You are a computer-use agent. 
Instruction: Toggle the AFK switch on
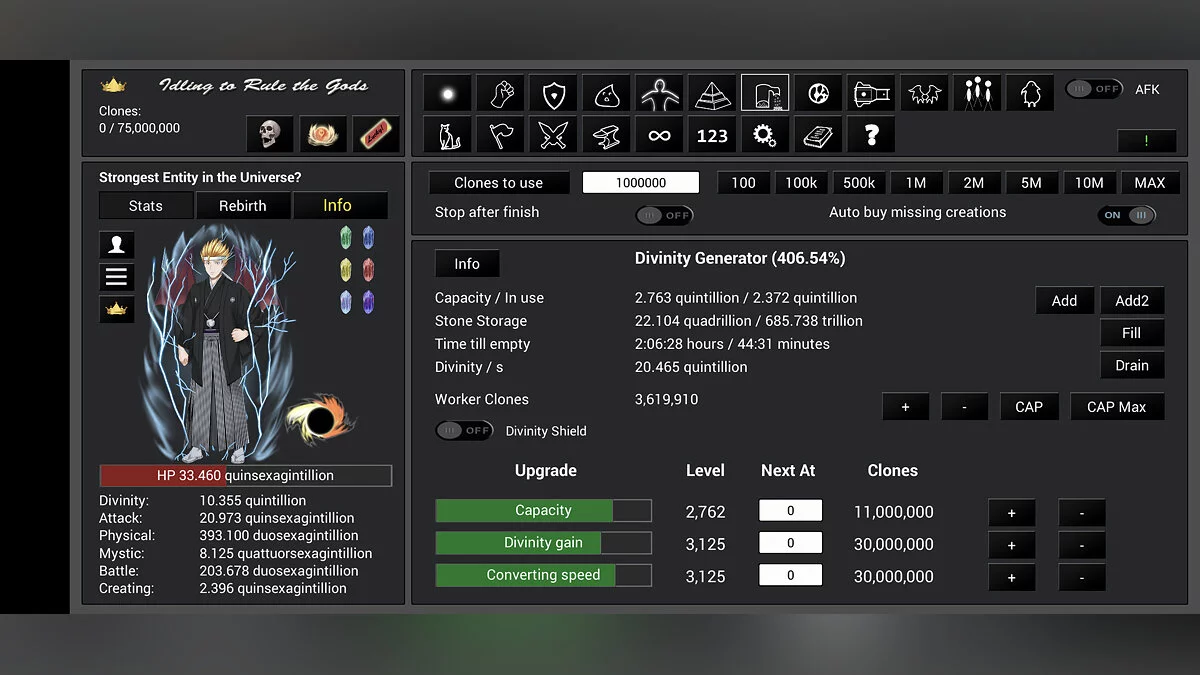[x=1094, y=88]
